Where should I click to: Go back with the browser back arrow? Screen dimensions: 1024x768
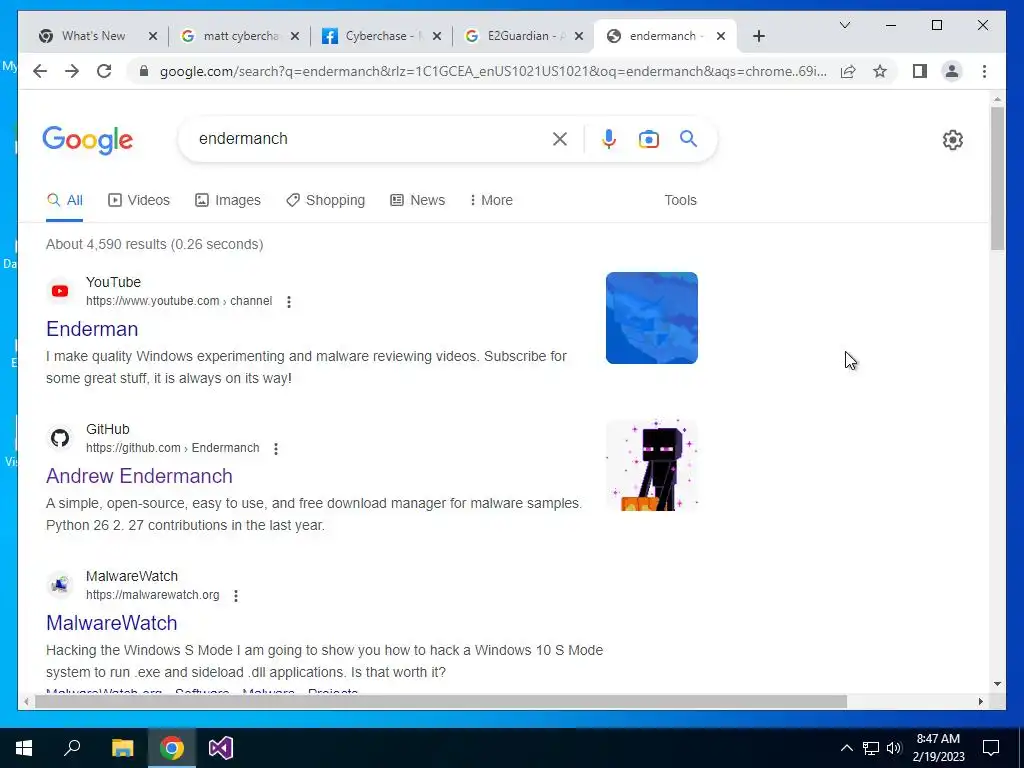pyautogui.click(x=40, y=71)
